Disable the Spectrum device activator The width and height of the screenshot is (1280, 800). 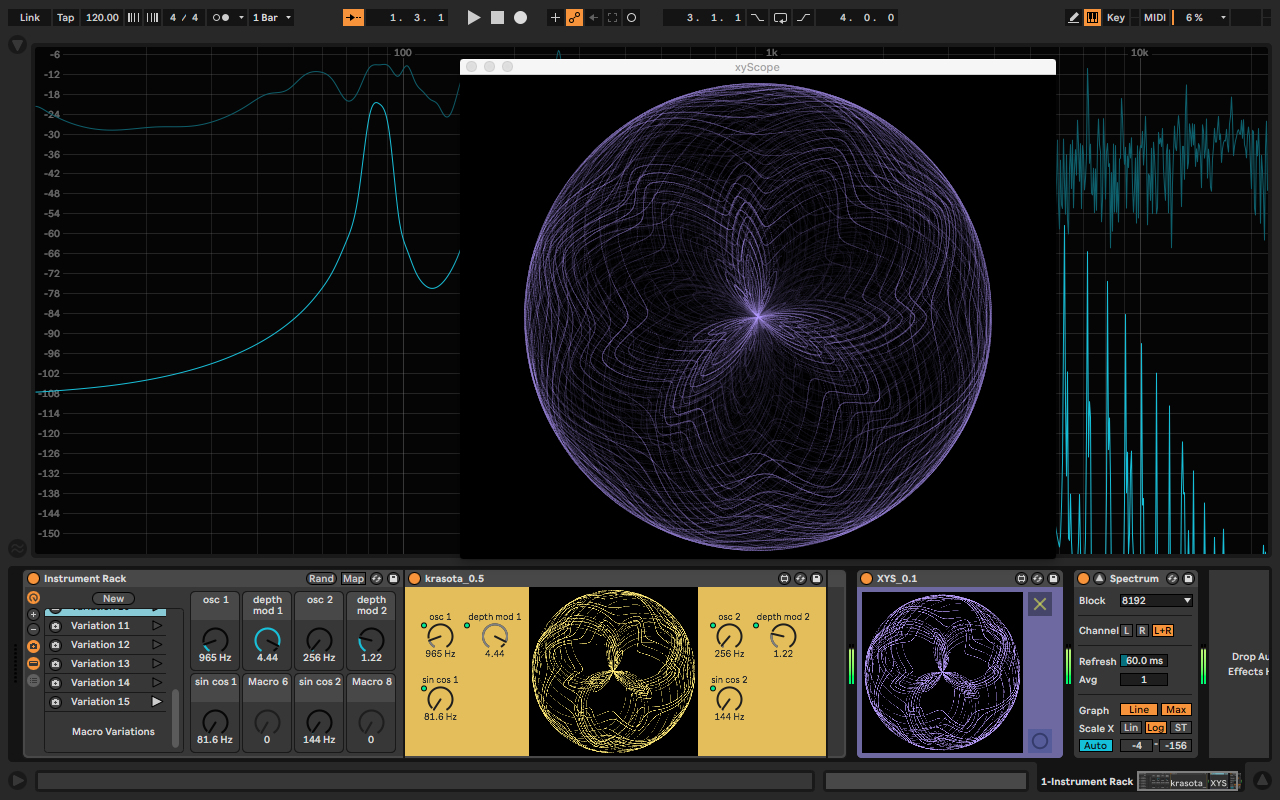click(1083, 579)
